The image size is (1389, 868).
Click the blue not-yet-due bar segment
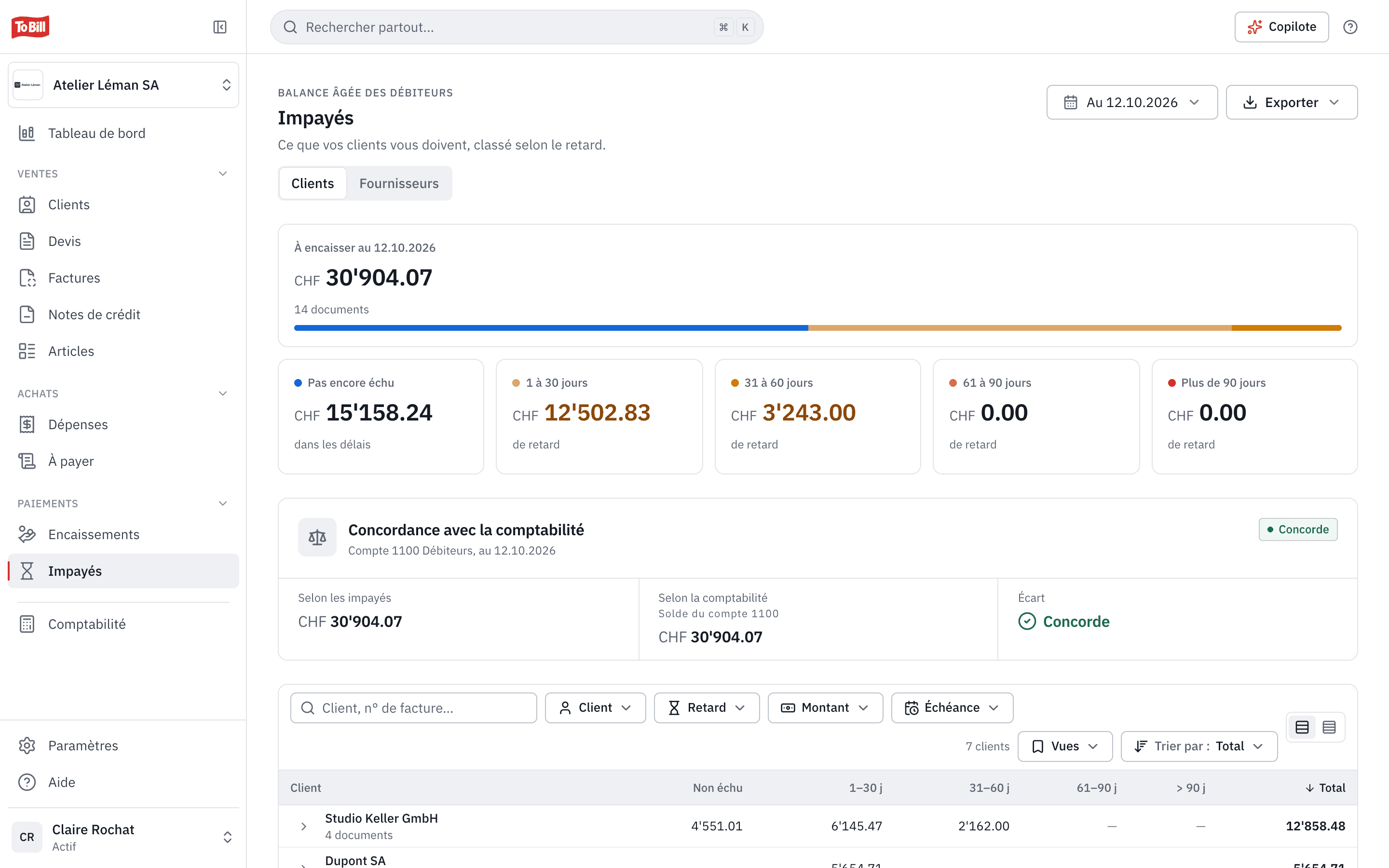click(551, 328)
